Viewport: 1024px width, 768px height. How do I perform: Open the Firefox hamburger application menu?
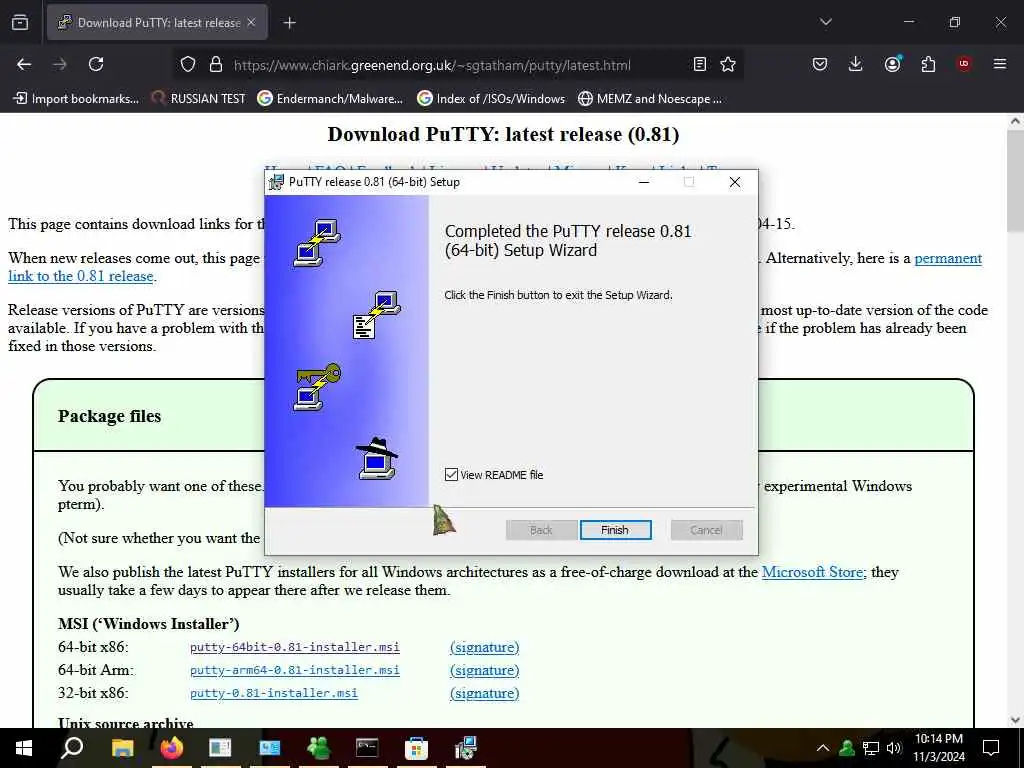pyautogui.click(x=999, y=64)
